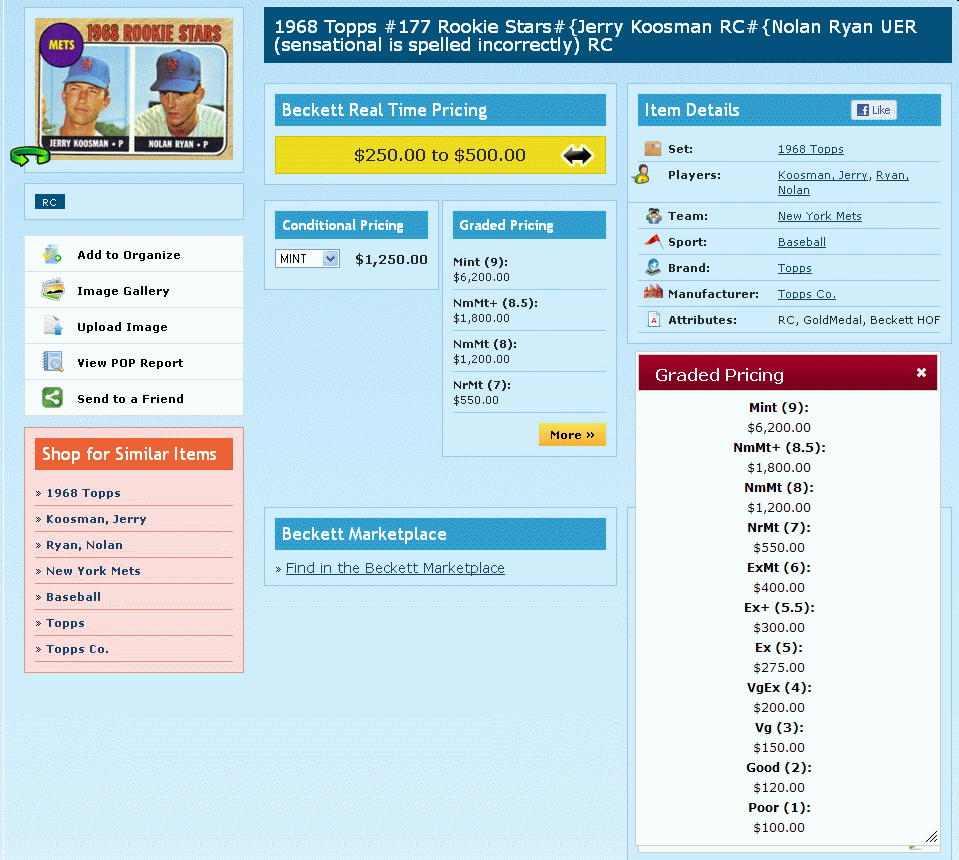Open Find in the Beckett Marketplace link
The image size is (959, 860).
394,568
